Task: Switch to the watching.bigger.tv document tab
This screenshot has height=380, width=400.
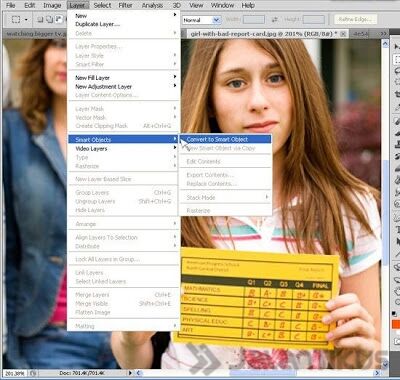Action: pyautogui.click(x=35, y=34)
